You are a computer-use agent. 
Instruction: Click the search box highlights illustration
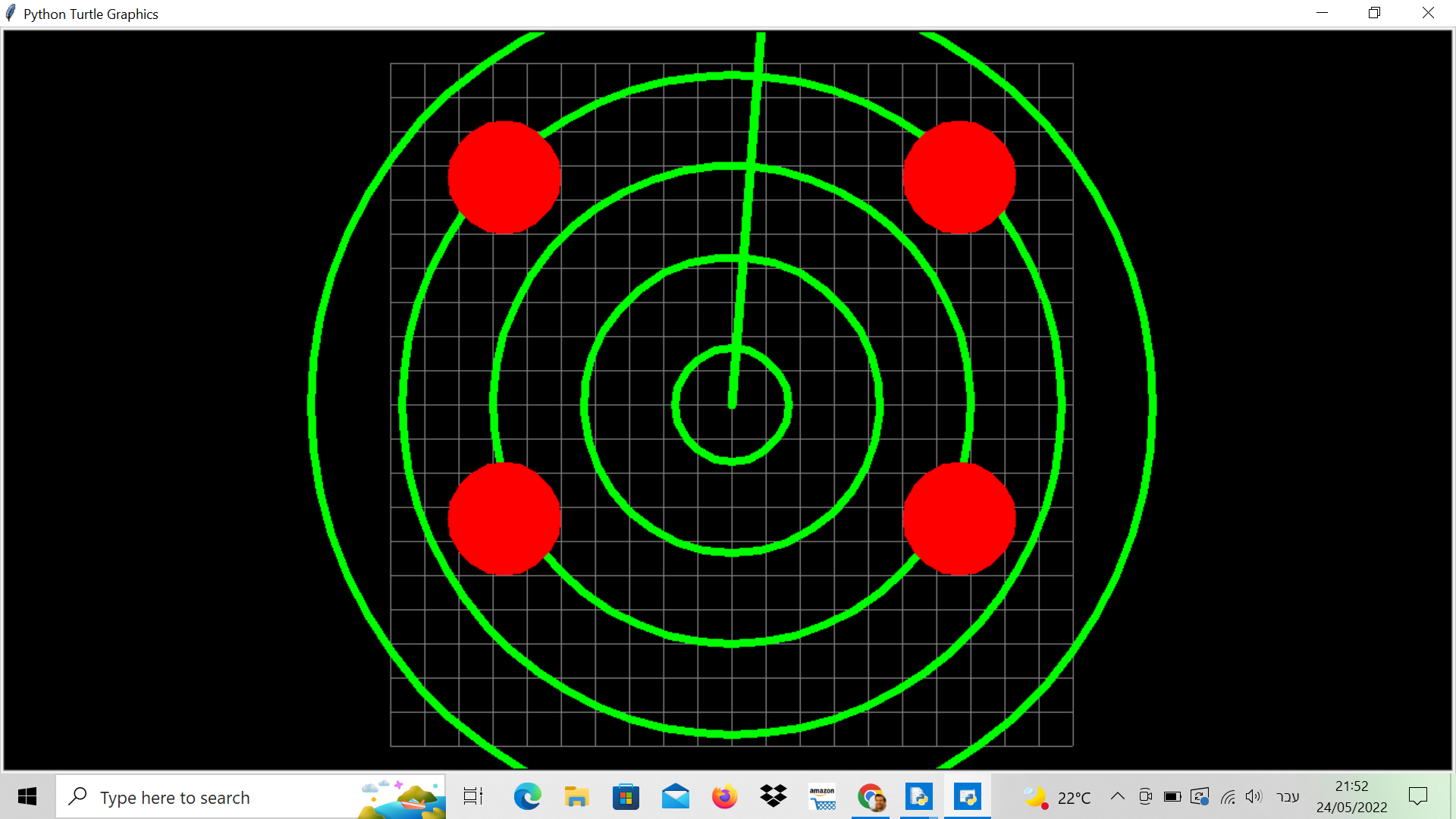(402, 798)
